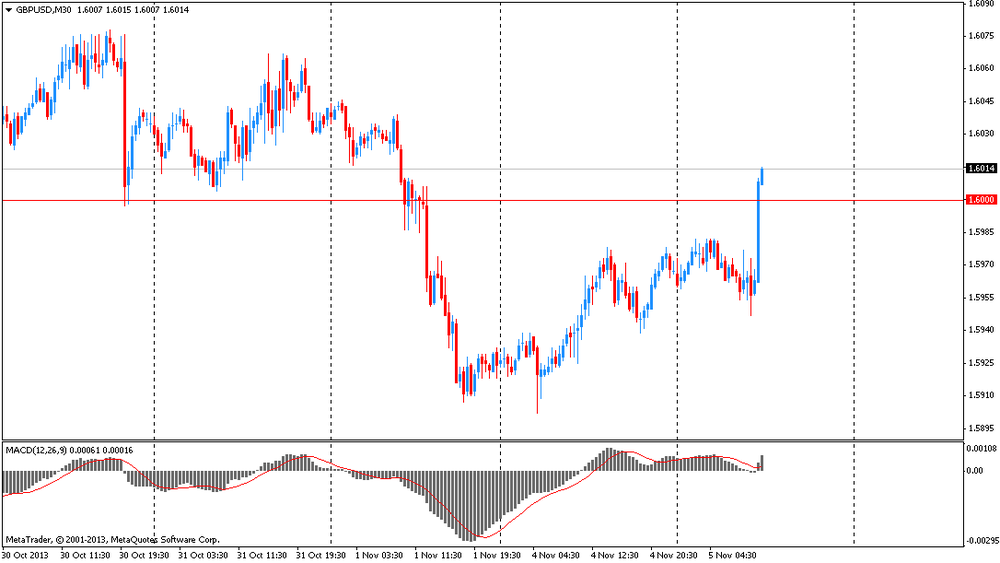The width and height of the screenshot is (1000, 563).
Task: Click the 5 Nov 04:30 time label
Action: (x=735, y=553)
